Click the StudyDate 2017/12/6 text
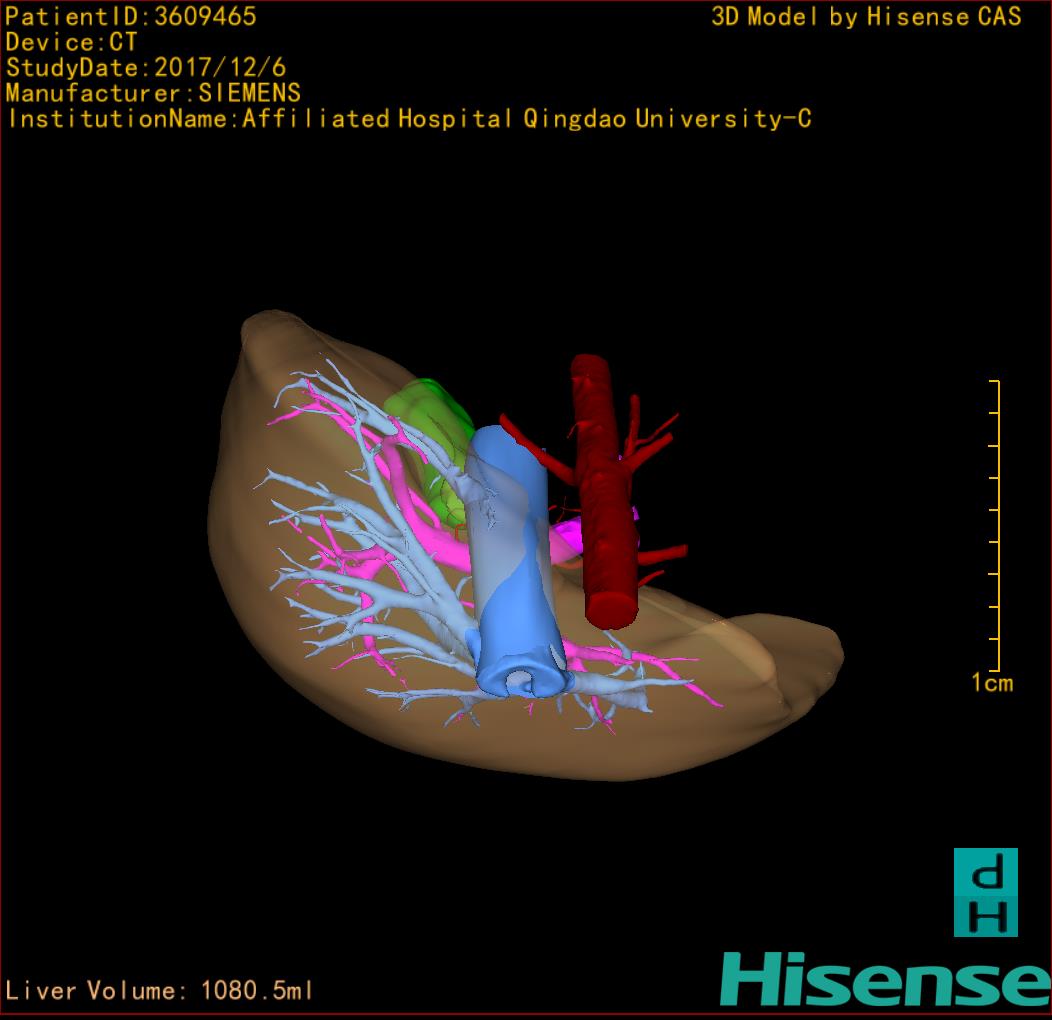This screenshot has width=1052, height=1020. pyautogui.click(x=146, y=68)
